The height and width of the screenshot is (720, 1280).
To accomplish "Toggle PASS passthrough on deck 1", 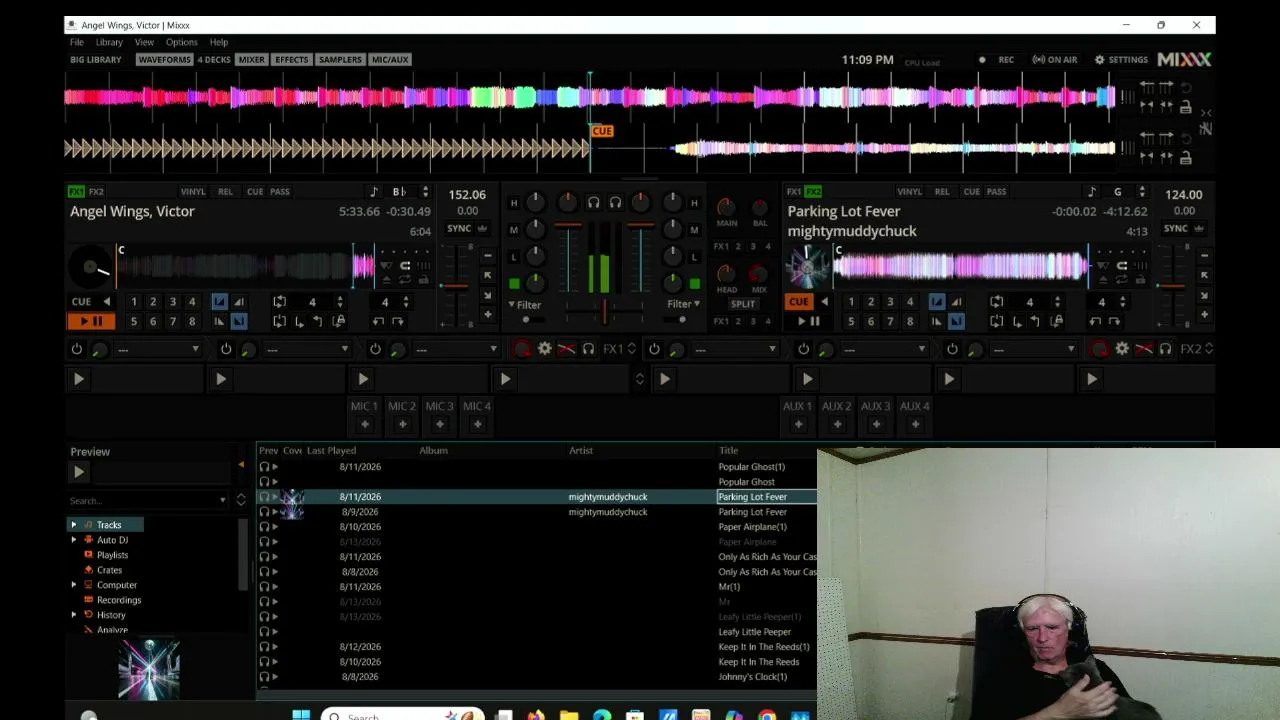I will (280, 192).
